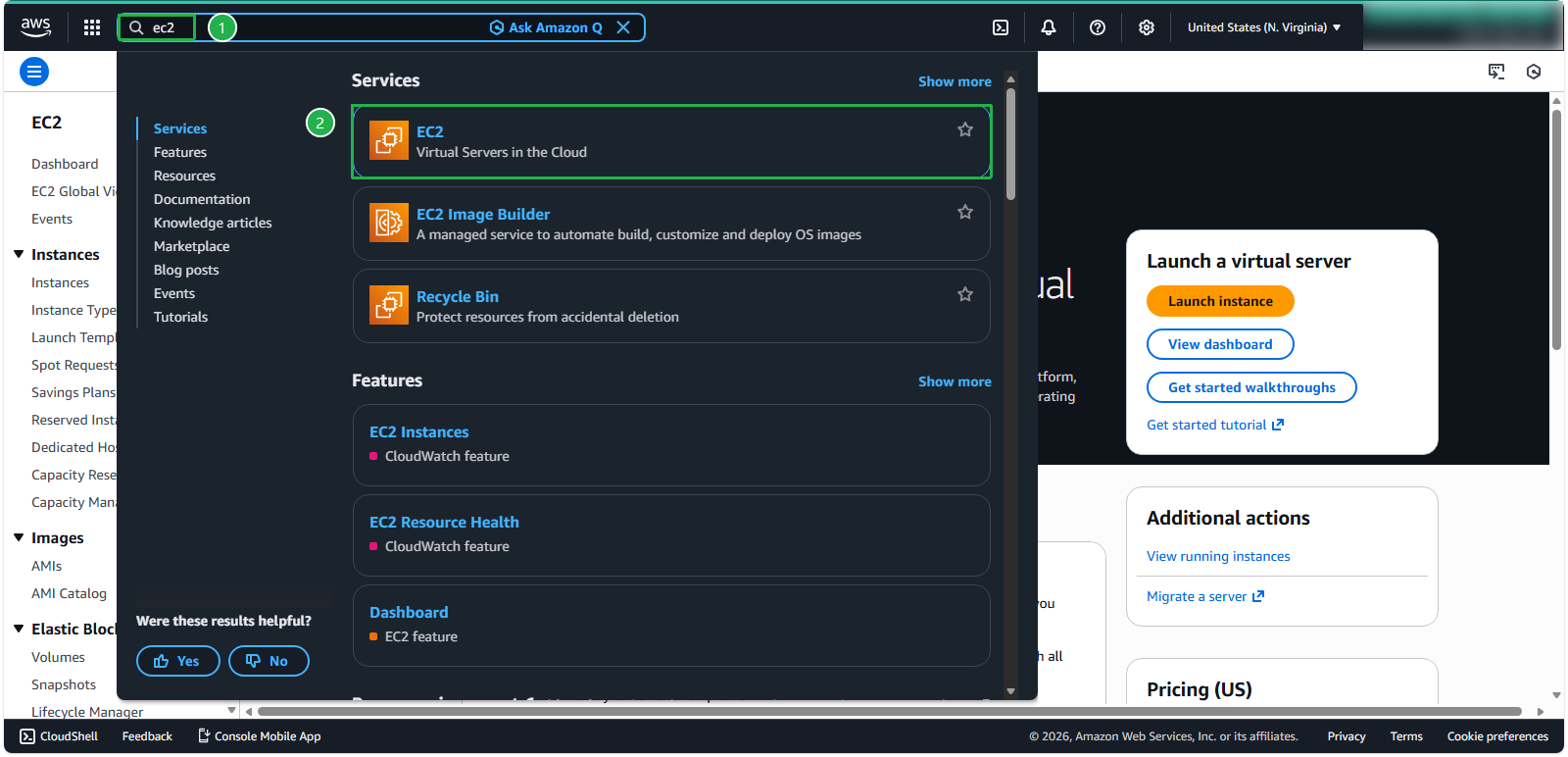Click the search results vertical scrollbar
The width and height of the screenshot is (1568, 757).
tap(1010, 142)
